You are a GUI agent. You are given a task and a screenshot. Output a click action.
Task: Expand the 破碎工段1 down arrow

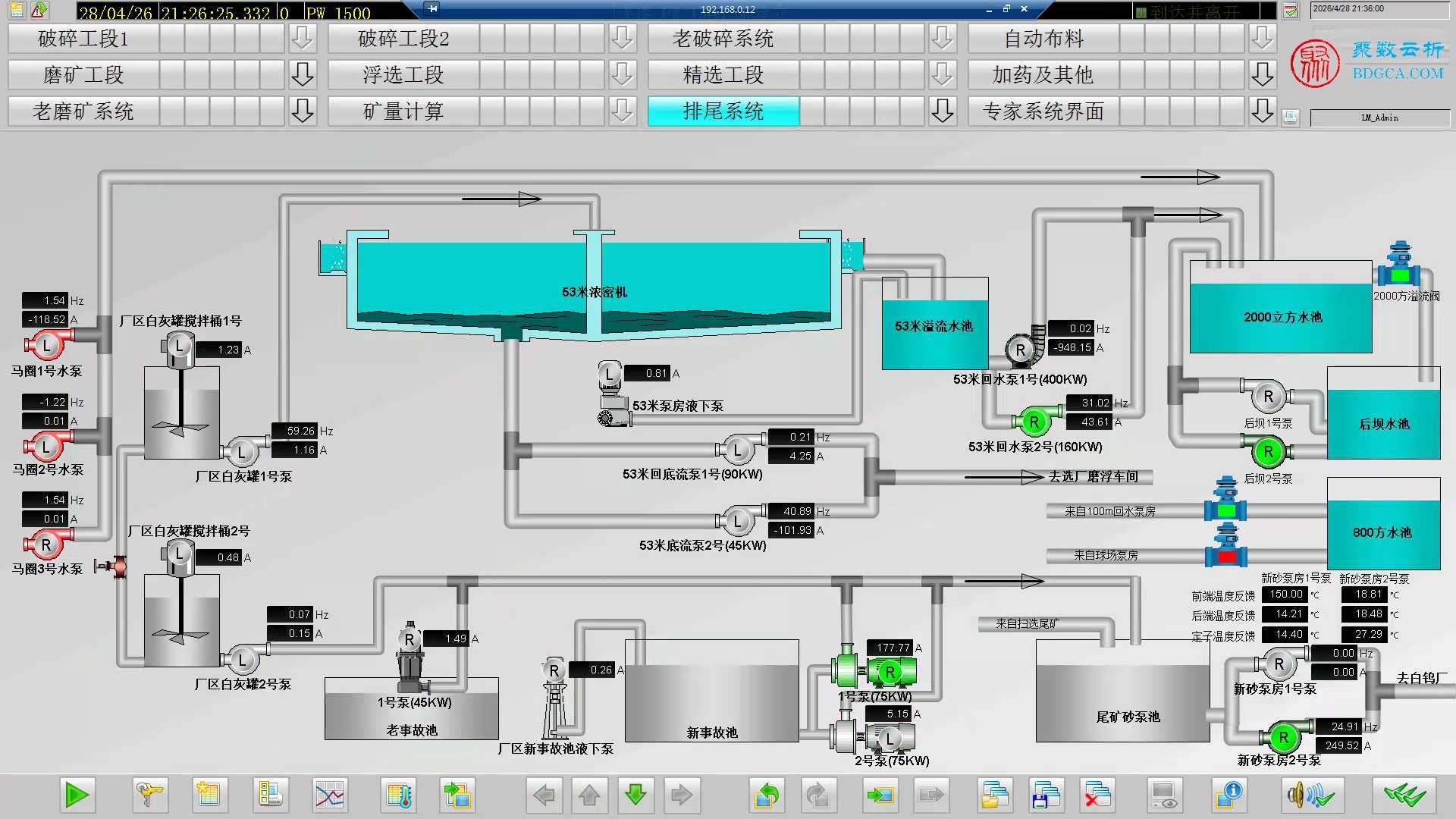303,38
